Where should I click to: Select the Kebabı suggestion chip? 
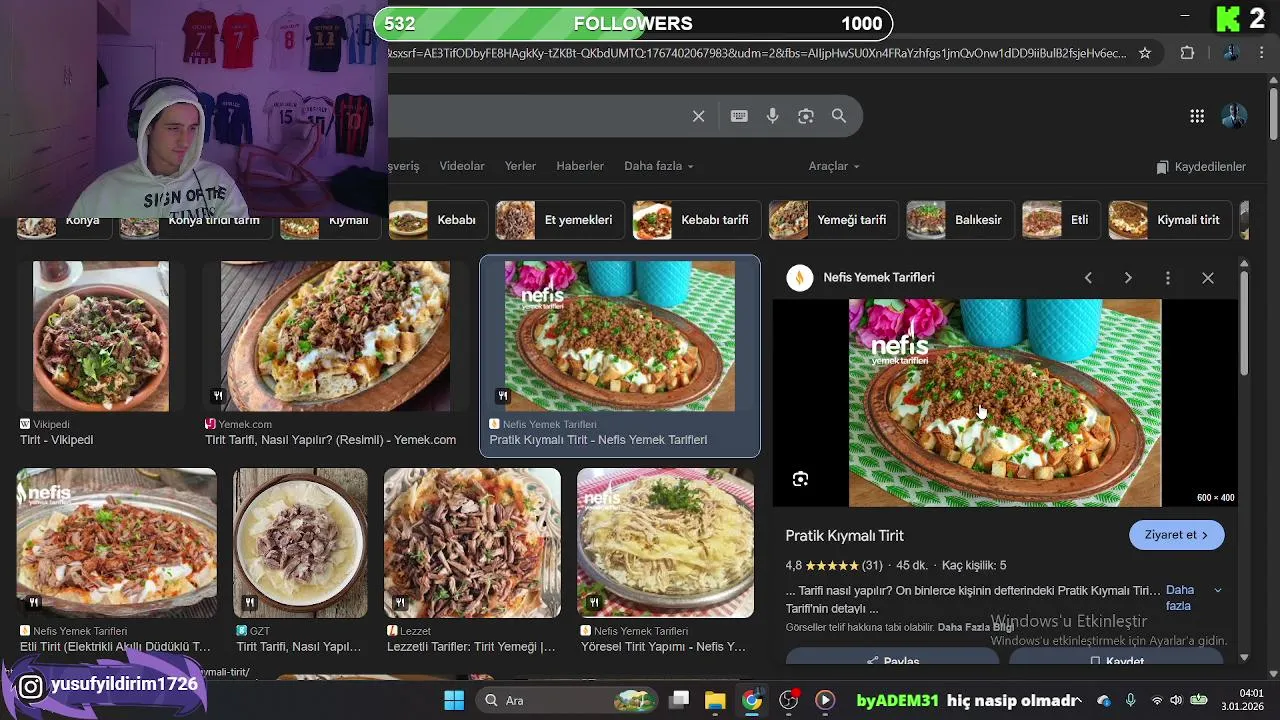click(437, 220)
